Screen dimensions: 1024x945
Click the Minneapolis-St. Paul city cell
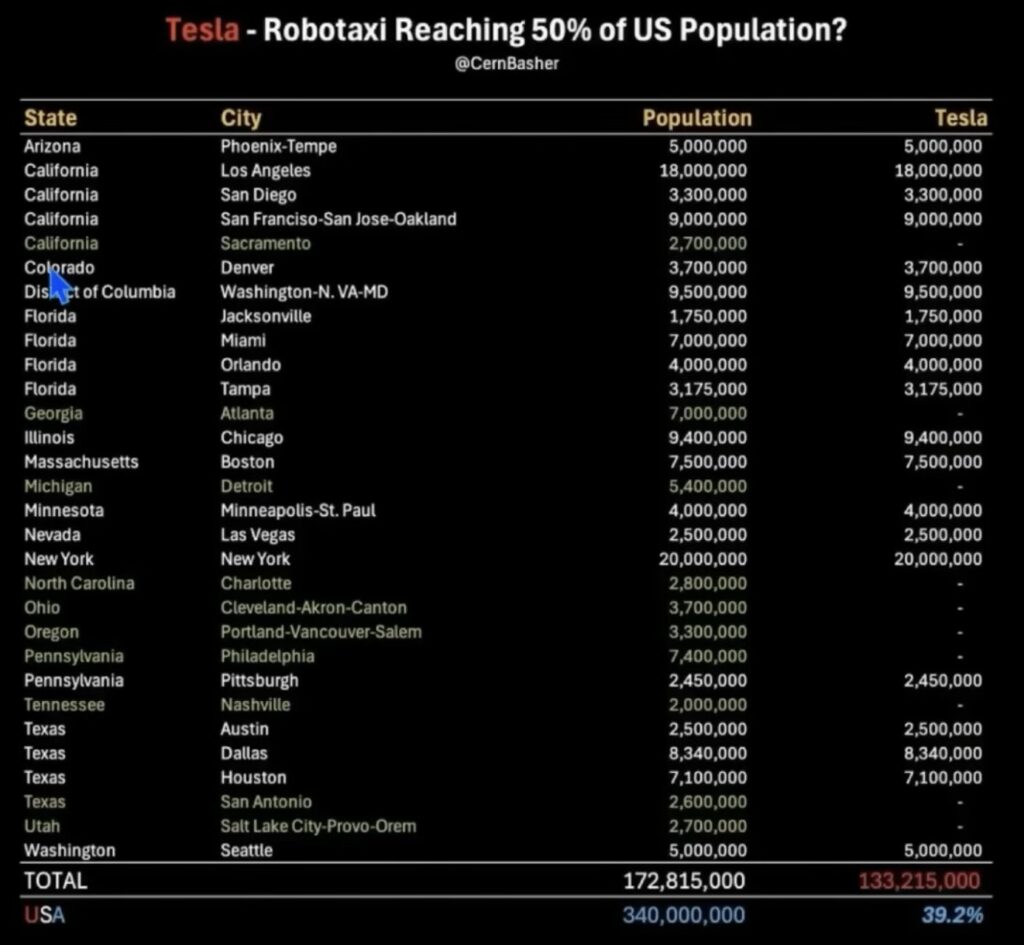click(298, 511)
